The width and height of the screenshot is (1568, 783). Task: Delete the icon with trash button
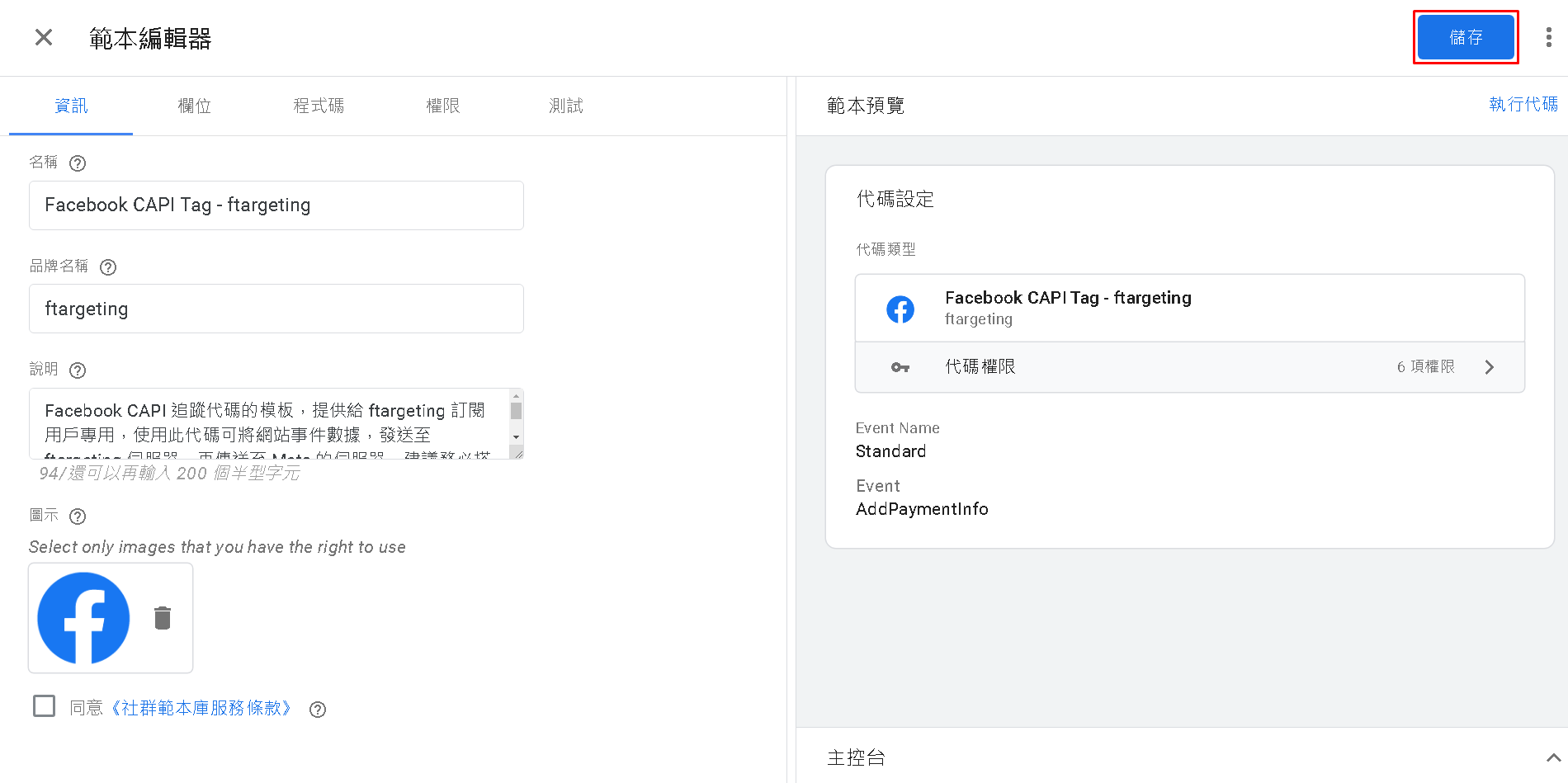[x=163, y=618]
